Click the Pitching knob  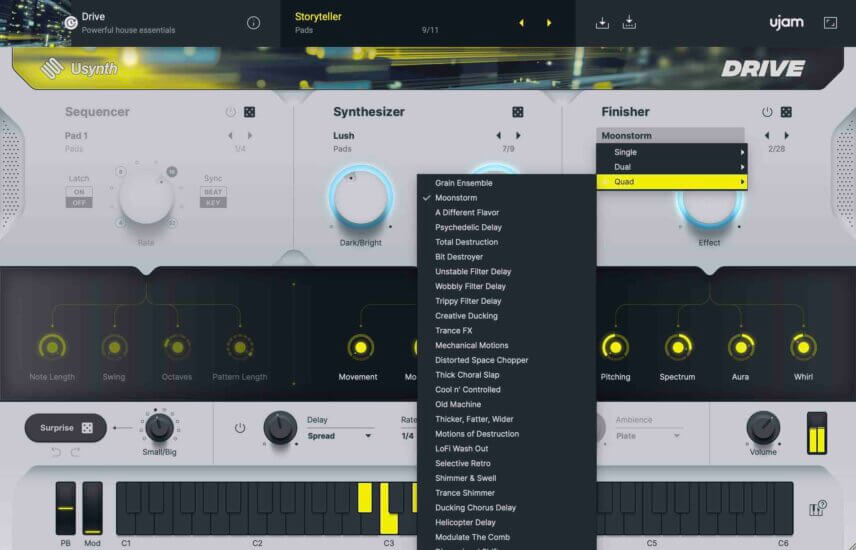[x=615, y=347]
